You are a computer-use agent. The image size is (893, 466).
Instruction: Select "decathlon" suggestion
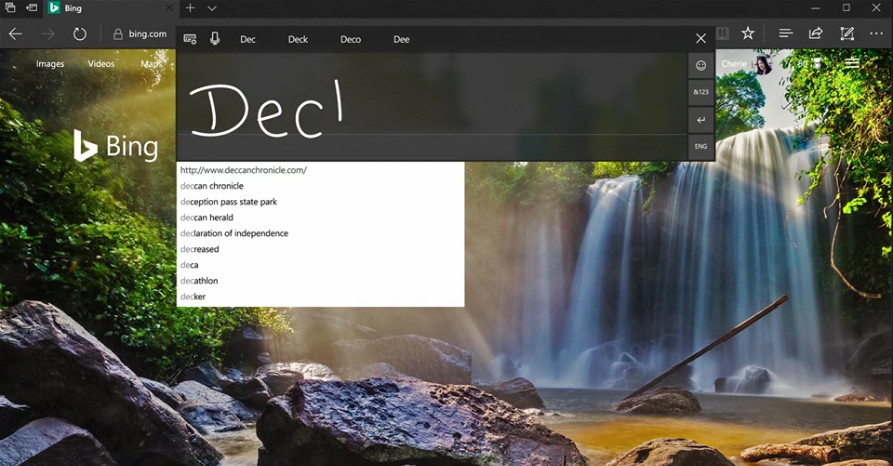tap(320, 281)
